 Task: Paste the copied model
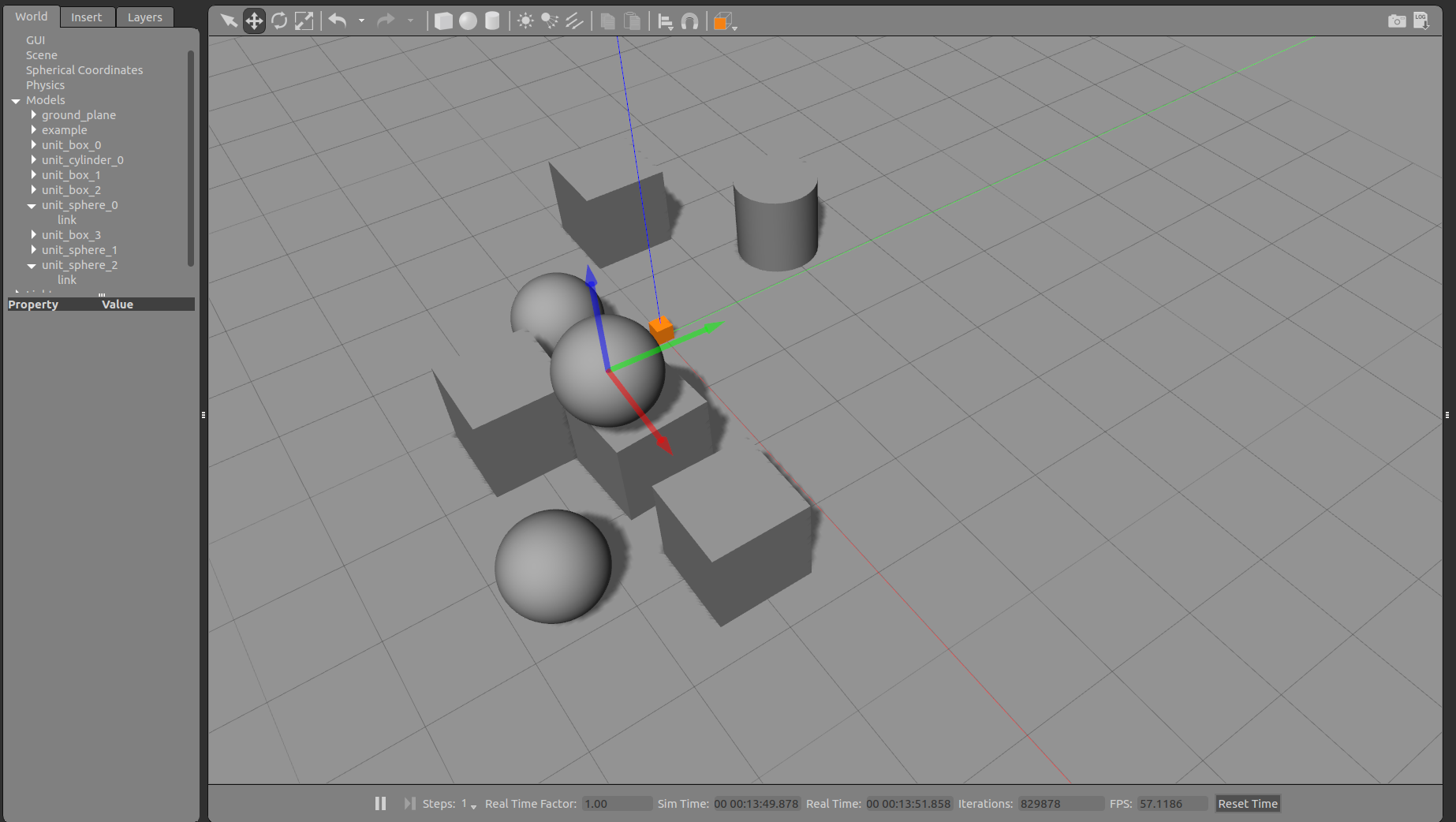tap(632, 21)
